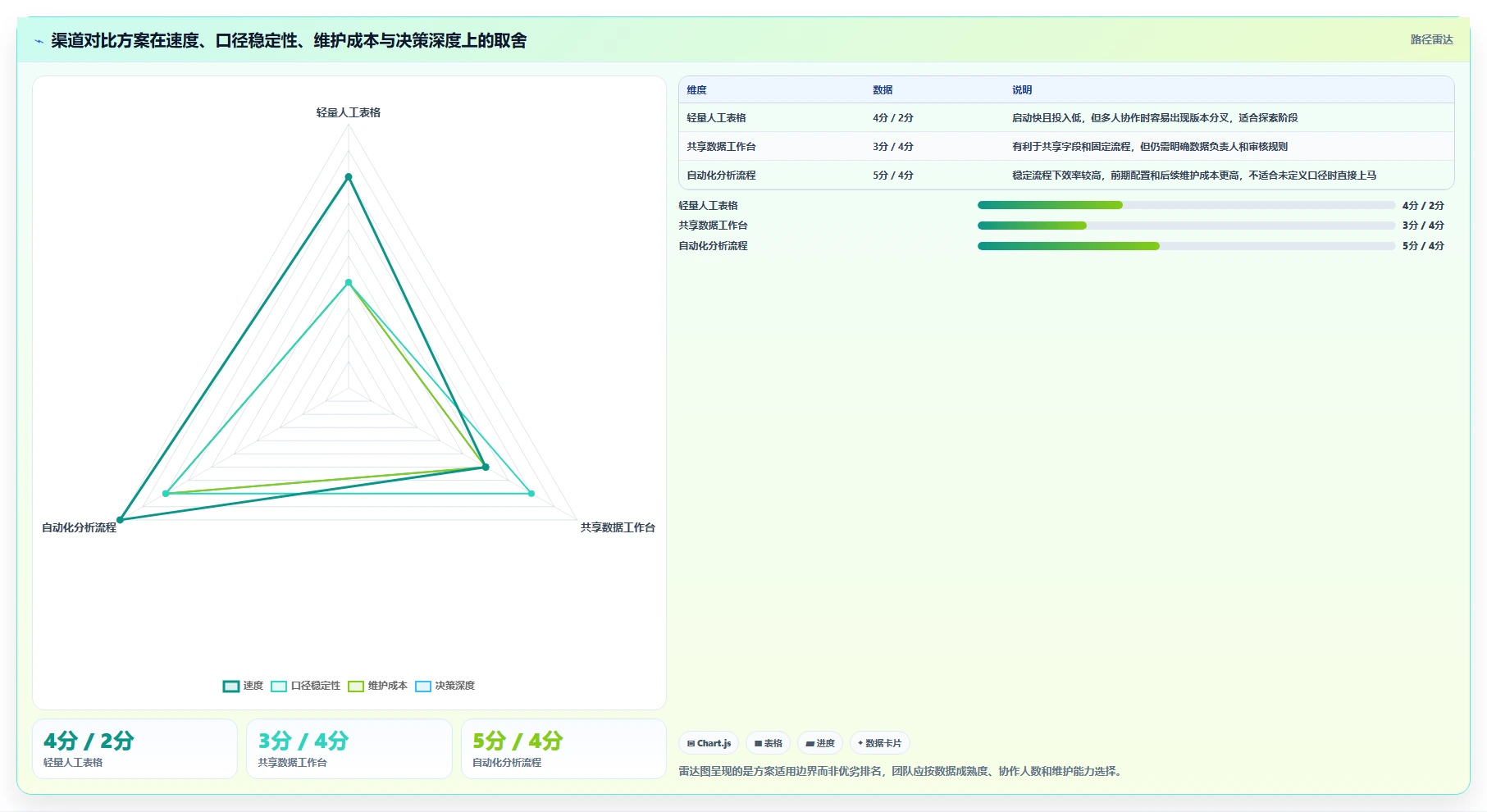Click the description starting 稳定流程下效率较高
Screen dimensions: 1487x812
[1194, 176]
